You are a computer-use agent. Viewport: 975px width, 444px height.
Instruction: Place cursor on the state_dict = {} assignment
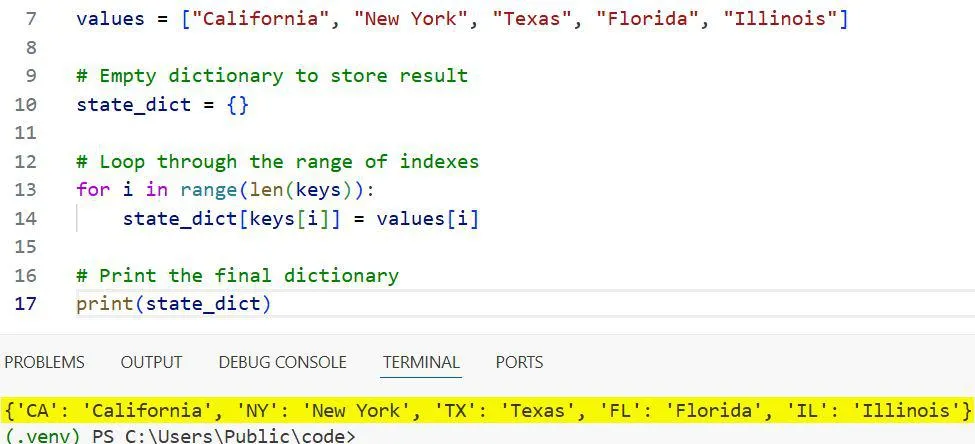click(x=162, y=104)
